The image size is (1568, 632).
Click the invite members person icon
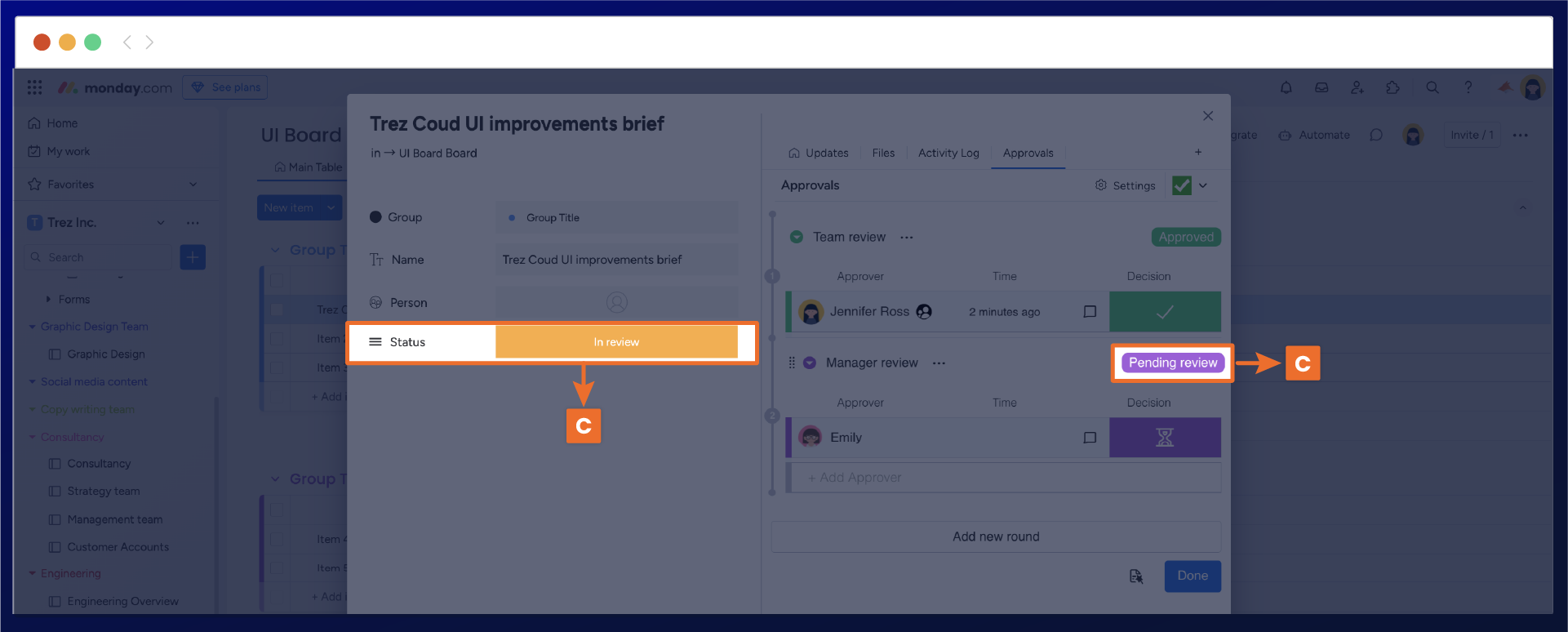click(1357, 87)
